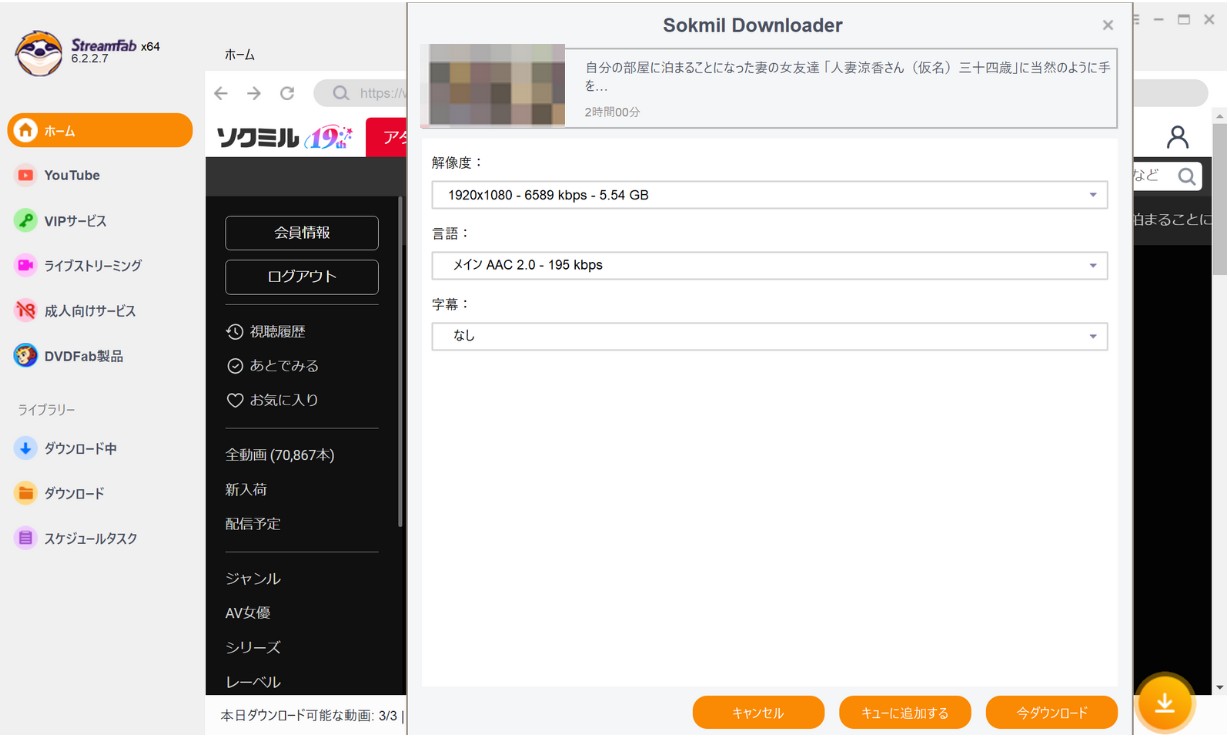Click the StreamFab sloth logo

[39, 53]
